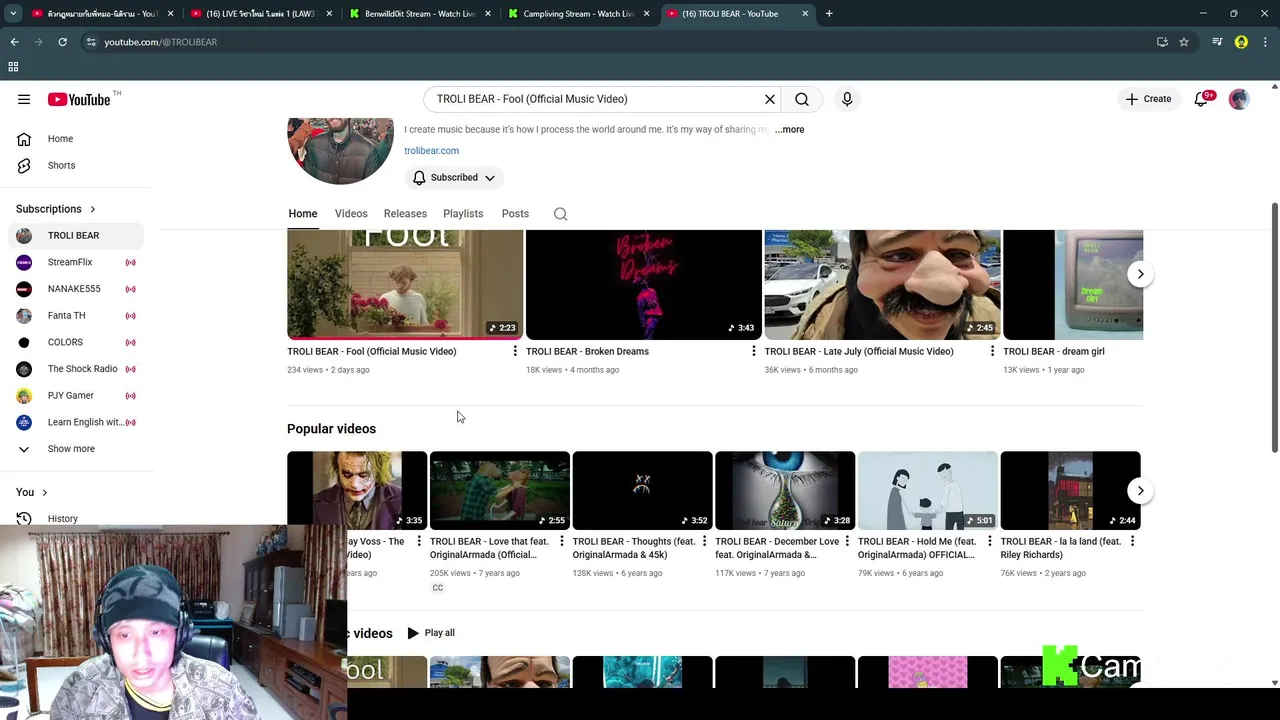Open the Chrome apps grid shortcut
The width and height of the screenshot is (1280, 720).
13,67
